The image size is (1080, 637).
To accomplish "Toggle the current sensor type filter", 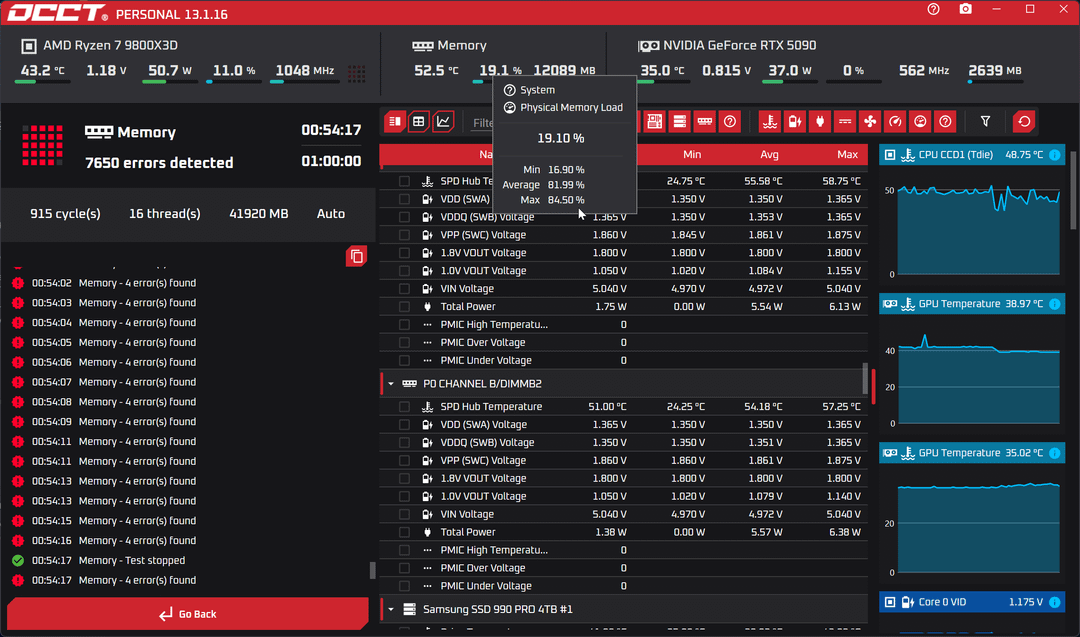I will (x=845, y=122).
